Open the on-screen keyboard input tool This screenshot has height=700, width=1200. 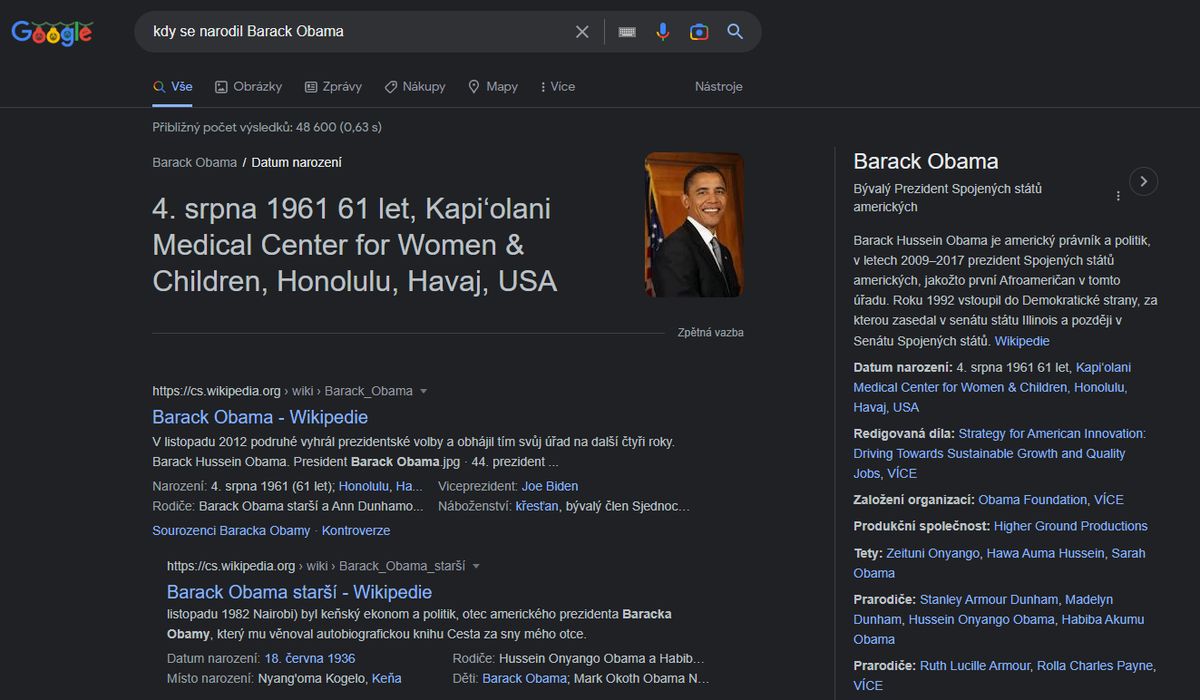[x=627, y=32]
